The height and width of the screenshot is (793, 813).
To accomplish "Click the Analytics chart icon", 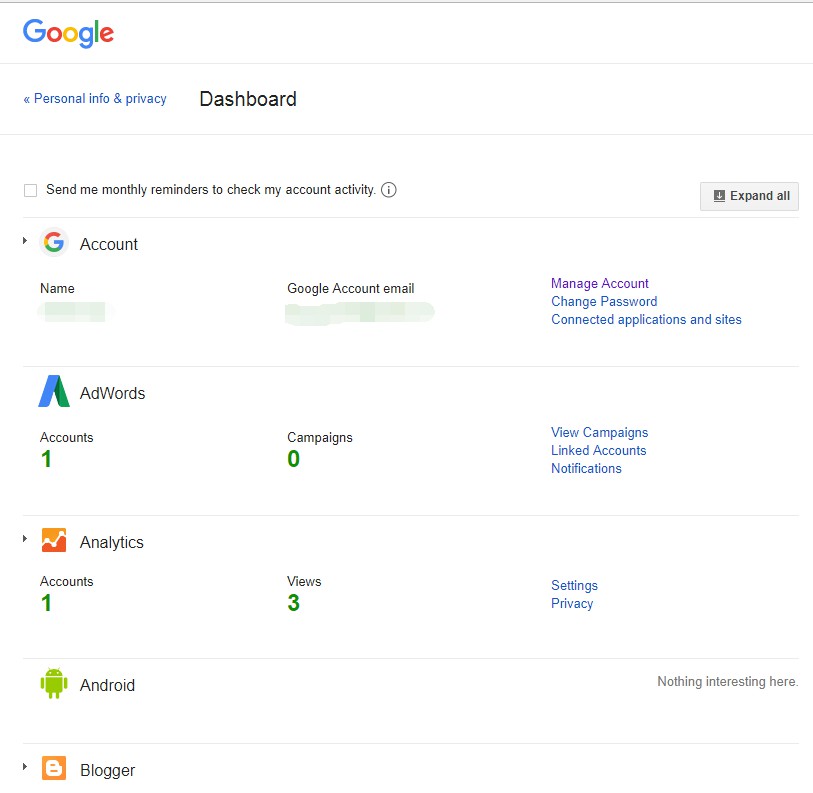I will point(54,541).
